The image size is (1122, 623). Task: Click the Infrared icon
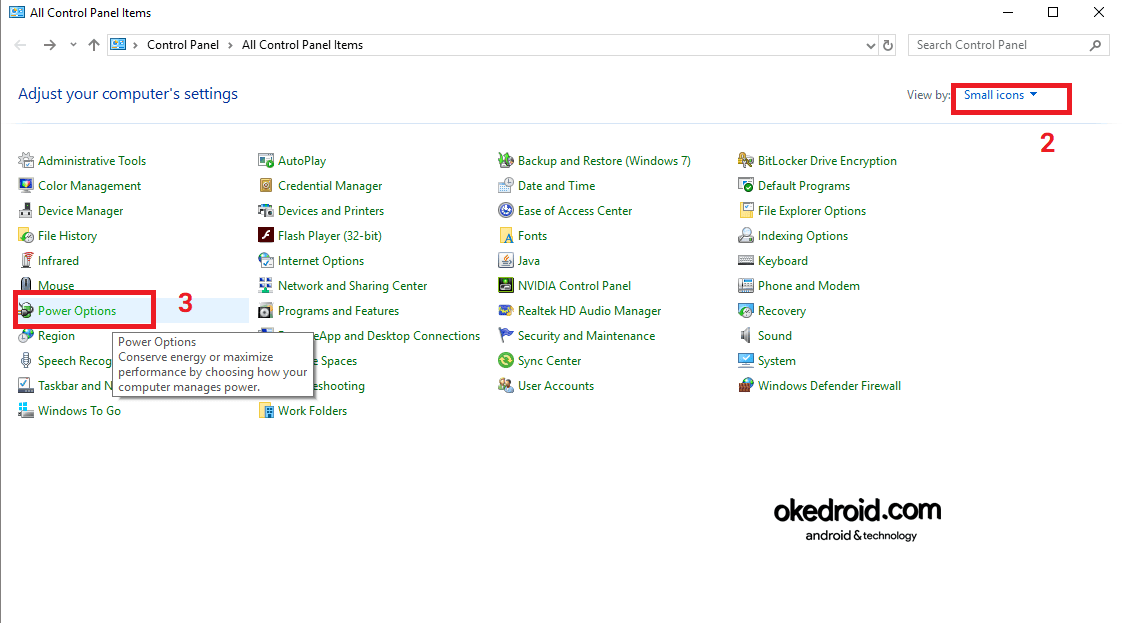pyautogui.click(x=26, y=260)
